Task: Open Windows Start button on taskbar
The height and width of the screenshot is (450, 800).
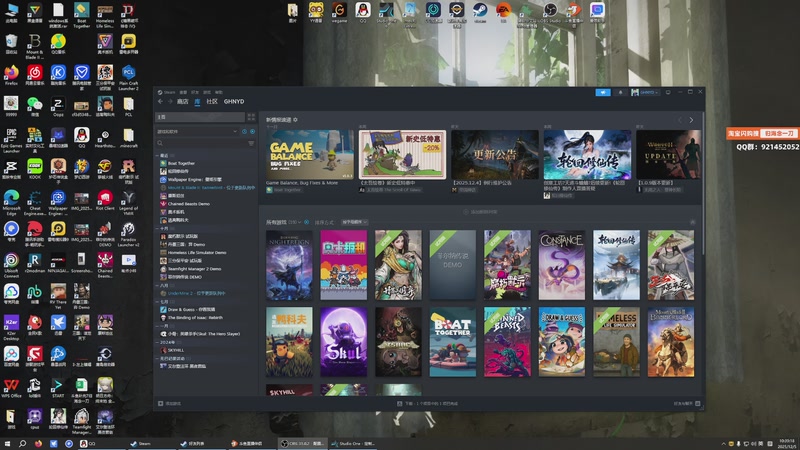Action: click(7, 444)
